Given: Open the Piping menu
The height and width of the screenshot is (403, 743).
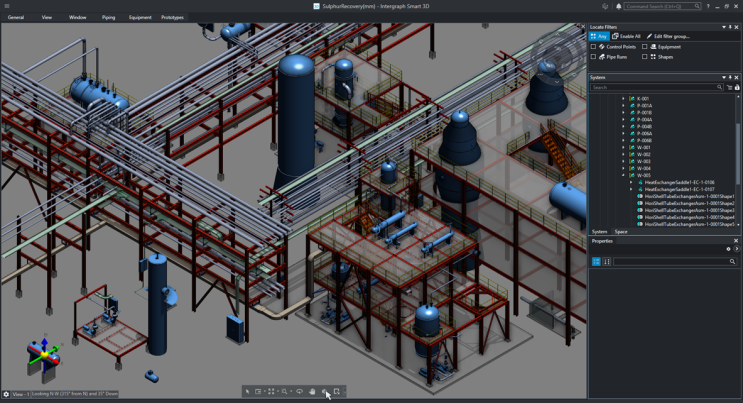Looking at the screenshot, I should 108,17.
